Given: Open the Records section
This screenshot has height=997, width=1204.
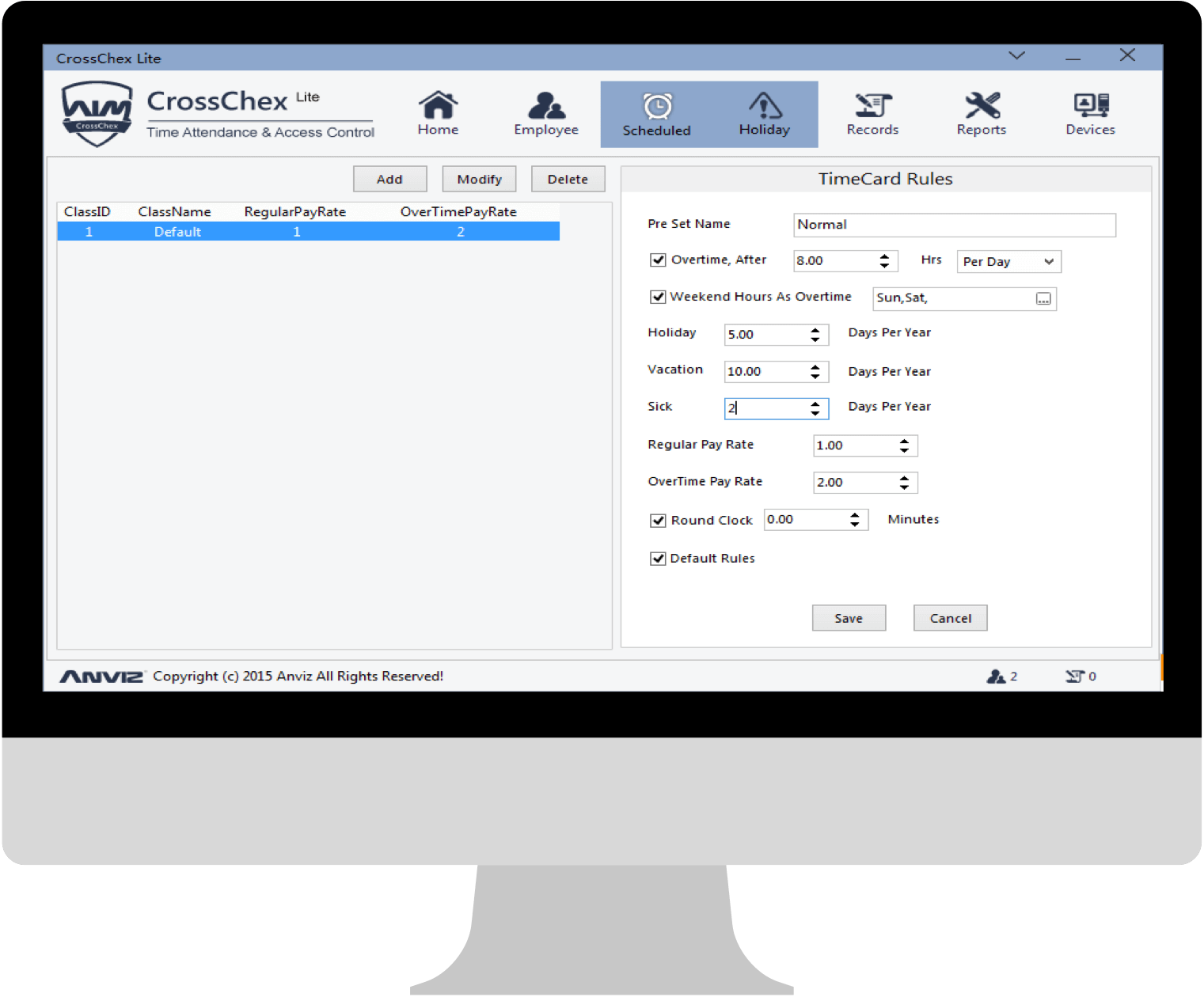Looking at the screenshot, I should coord(872,114).
